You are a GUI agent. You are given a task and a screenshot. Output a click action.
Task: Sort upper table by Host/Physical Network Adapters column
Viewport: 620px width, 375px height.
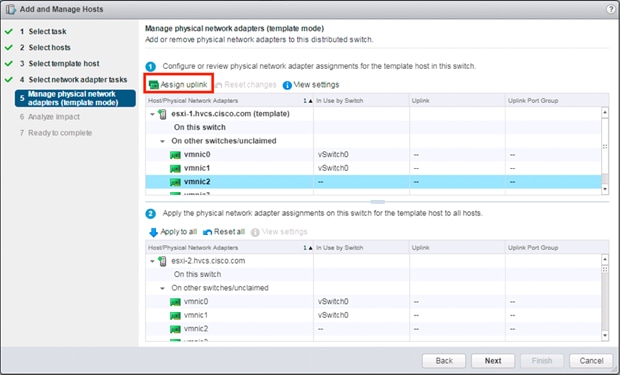[x=229, y=100]
